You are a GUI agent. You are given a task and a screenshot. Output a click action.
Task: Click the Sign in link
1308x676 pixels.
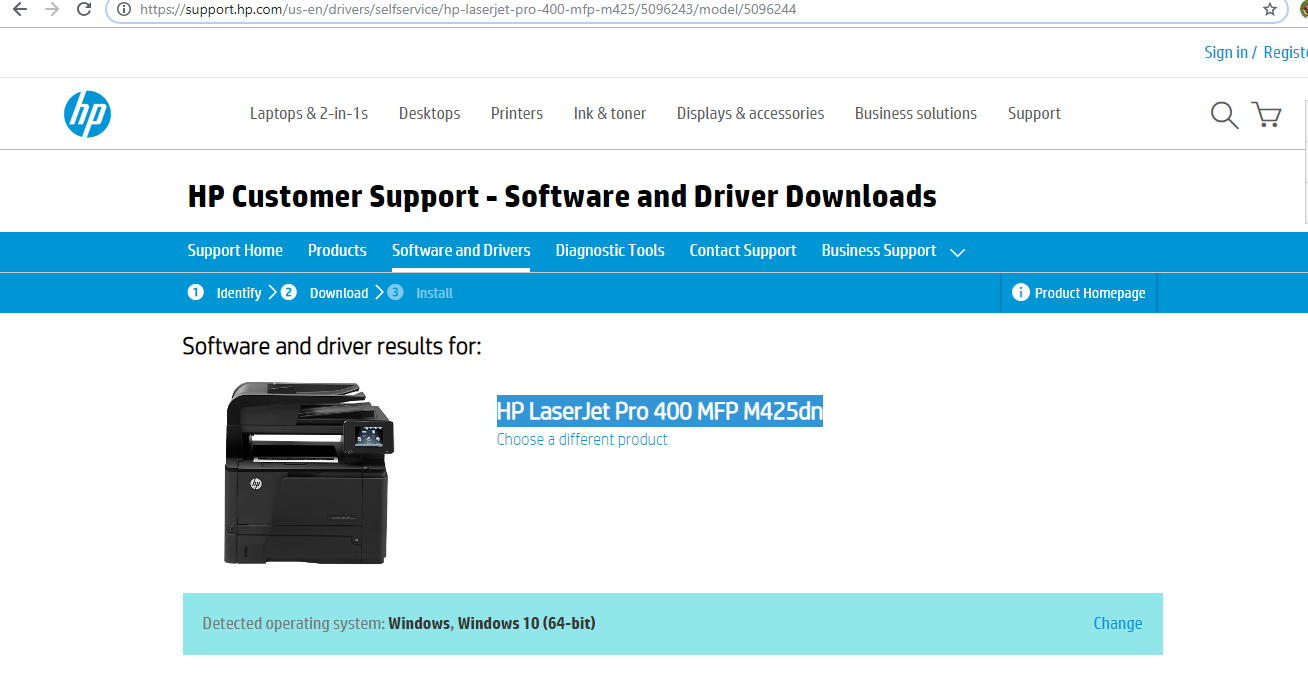click(1225, 51)
